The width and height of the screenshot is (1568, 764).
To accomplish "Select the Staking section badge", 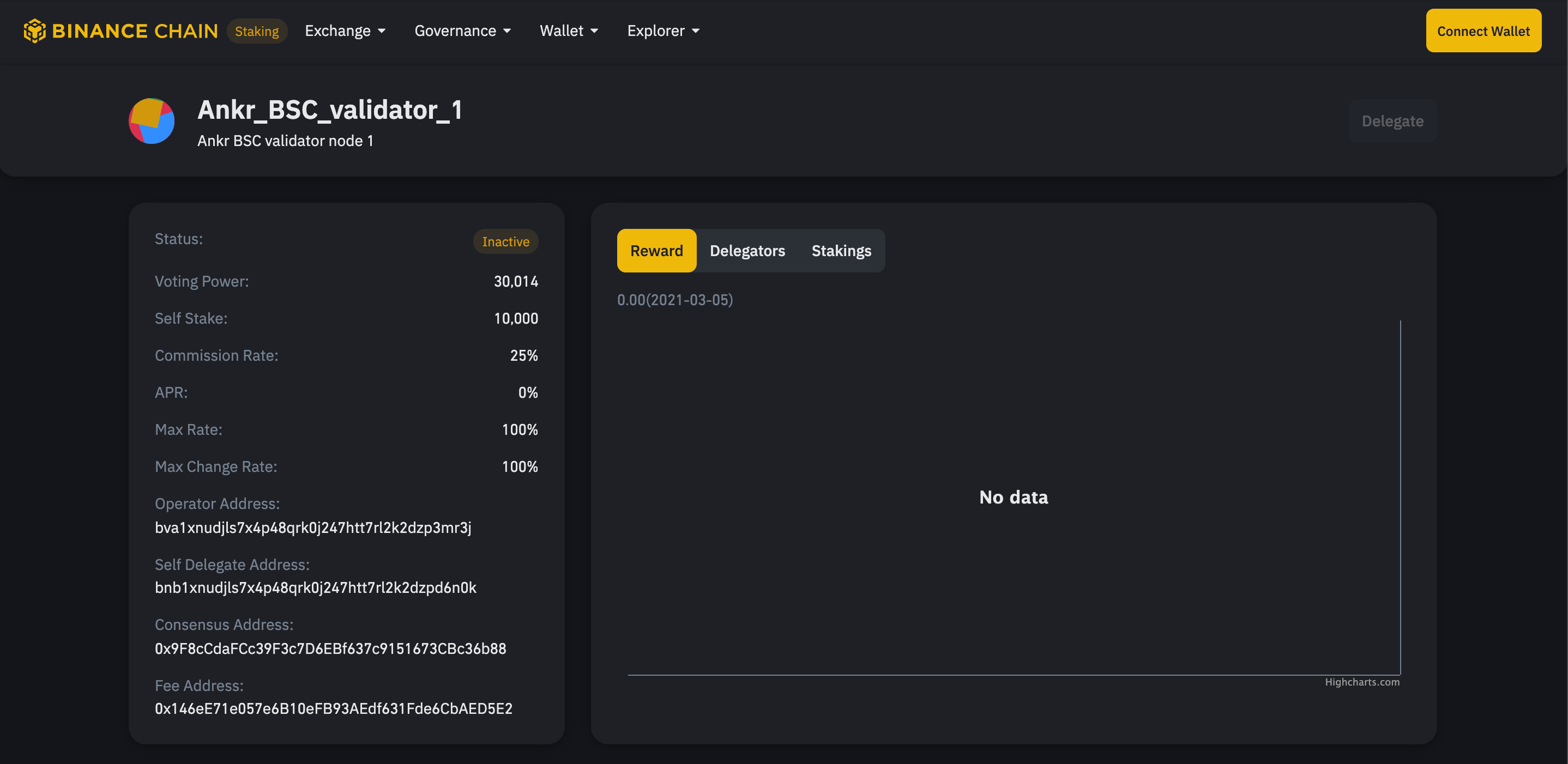I will 257,31.
